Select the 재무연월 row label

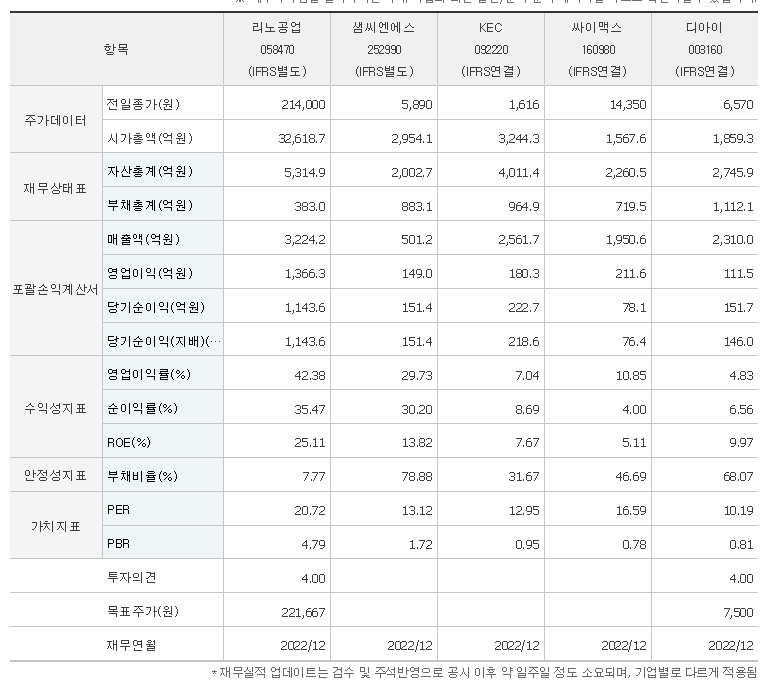(x=131, y=645)
